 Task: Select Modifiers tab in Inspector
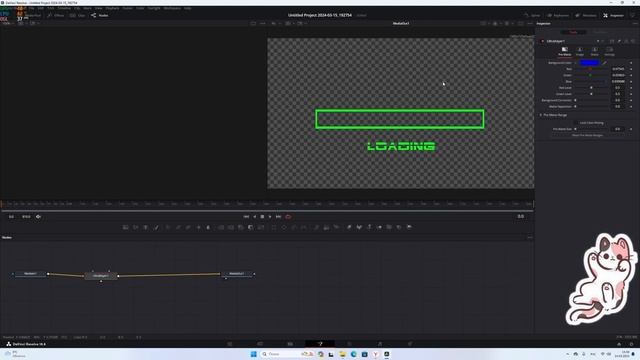(x=600, y=32)
